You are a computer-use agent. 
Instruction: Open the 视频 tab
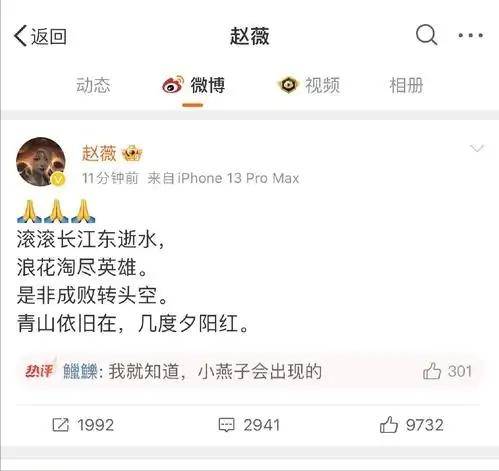[309, 85]
